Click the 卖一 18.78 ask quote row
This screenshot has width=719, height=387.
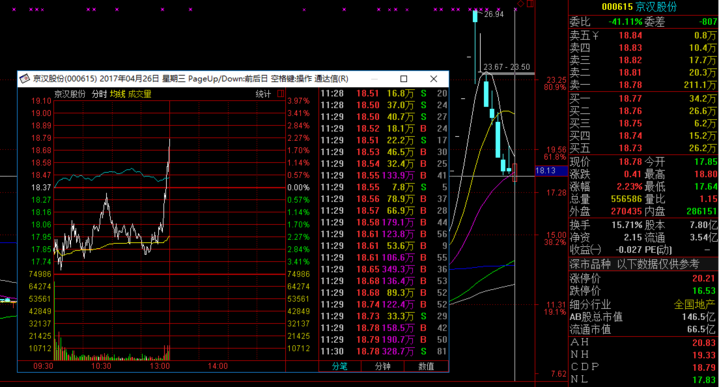pos(643,85)
